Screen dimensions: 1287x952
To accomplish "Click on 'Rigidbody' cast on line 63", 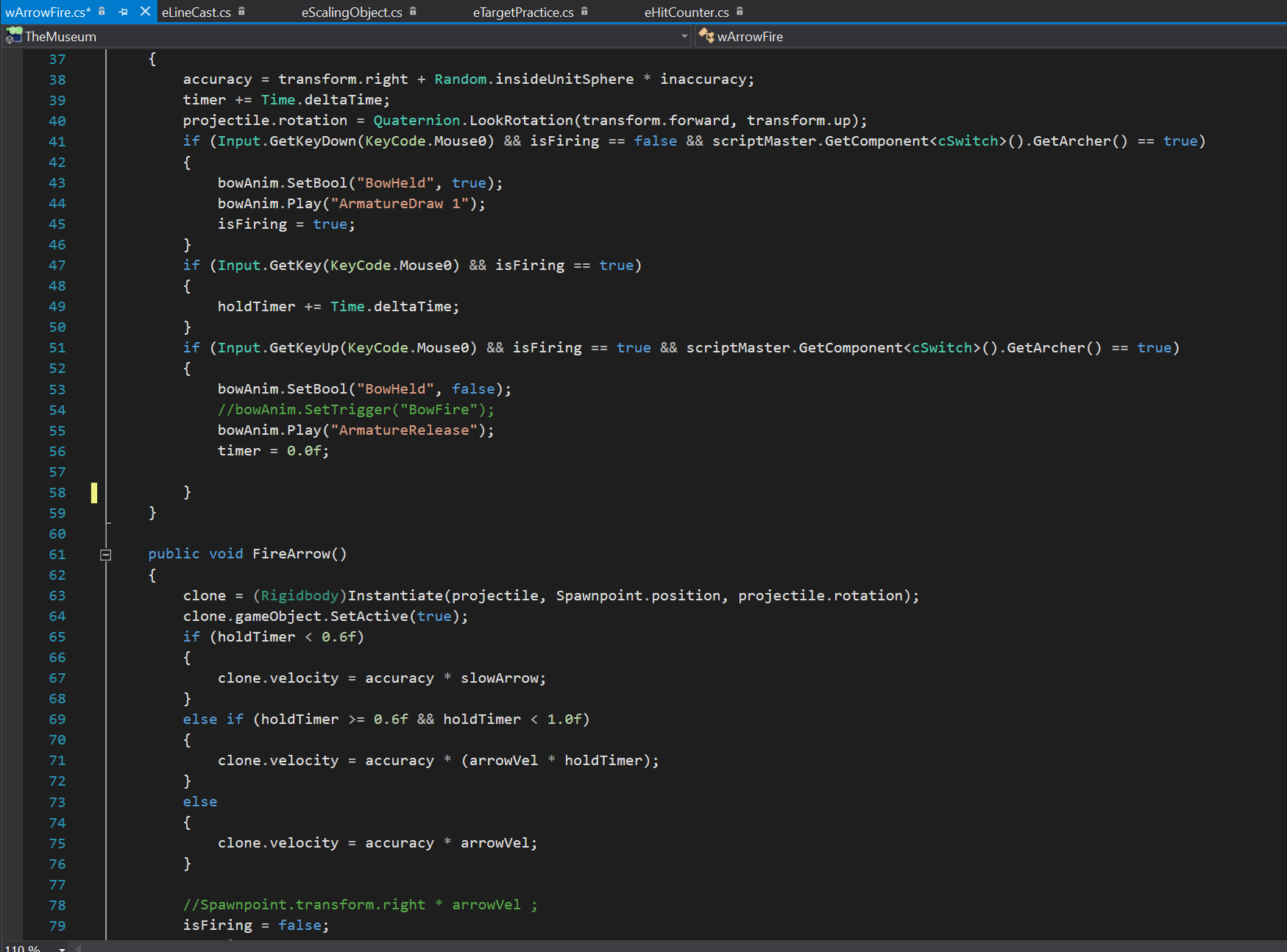I will pos(300,595).
